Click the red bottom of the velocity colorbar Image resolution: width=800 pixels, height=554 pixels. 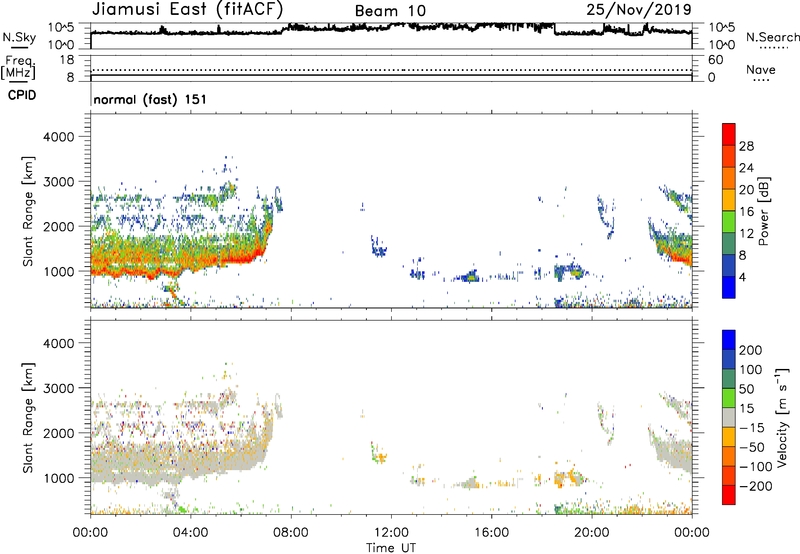(x=729, y=495)
